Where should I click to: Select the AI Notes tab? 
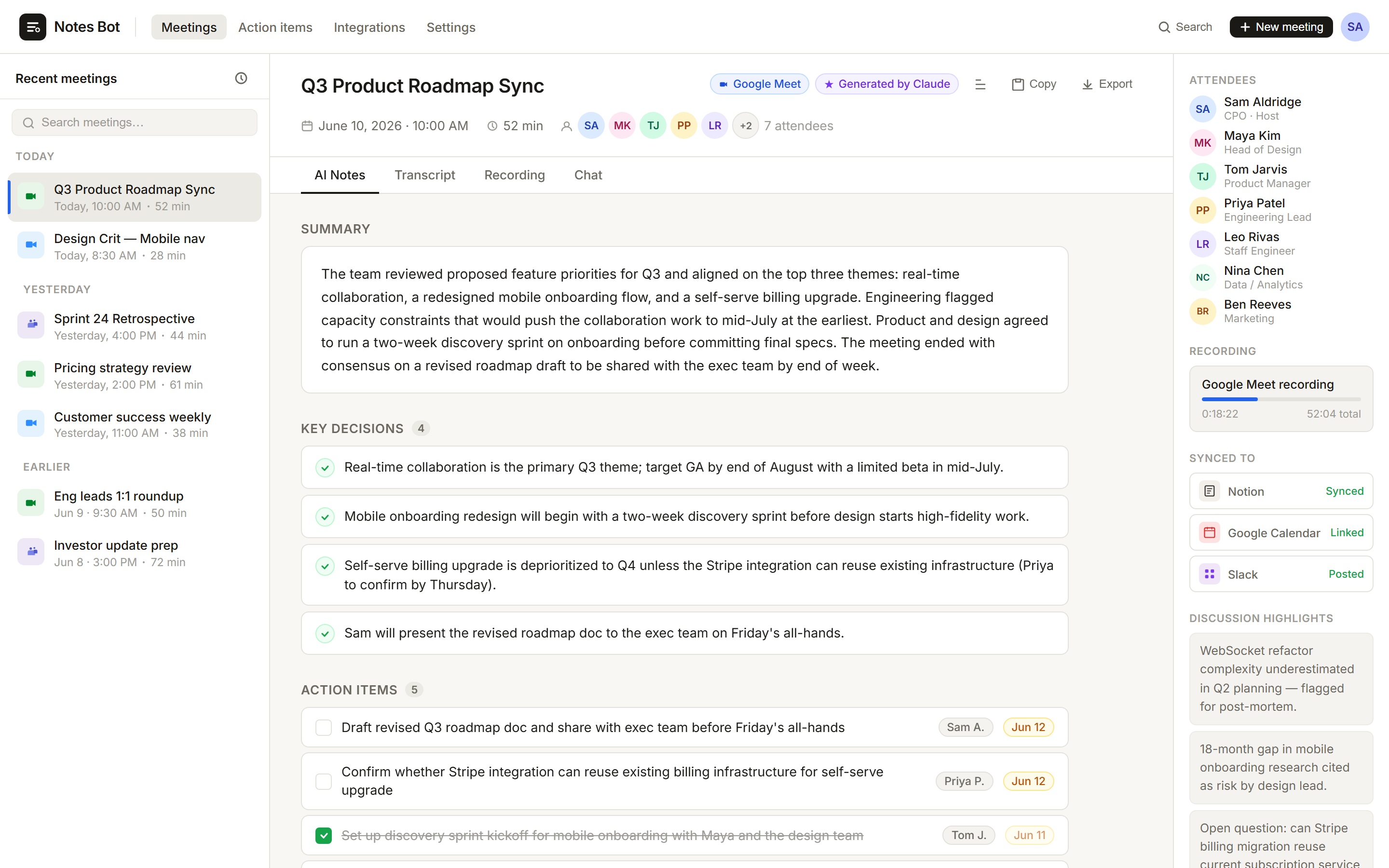coord(340,175)
